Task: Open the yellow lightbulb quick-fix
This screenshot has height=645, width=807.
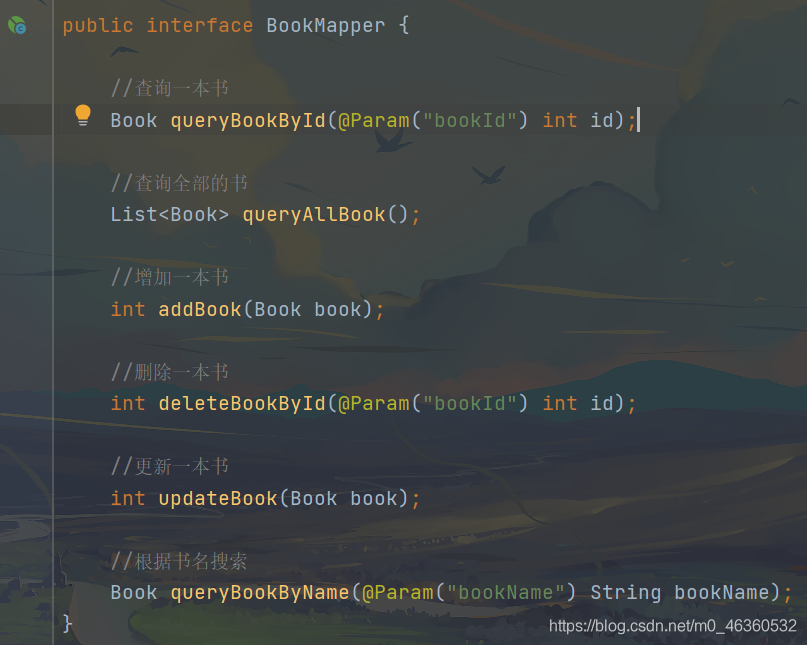Action: pos(83,115)
